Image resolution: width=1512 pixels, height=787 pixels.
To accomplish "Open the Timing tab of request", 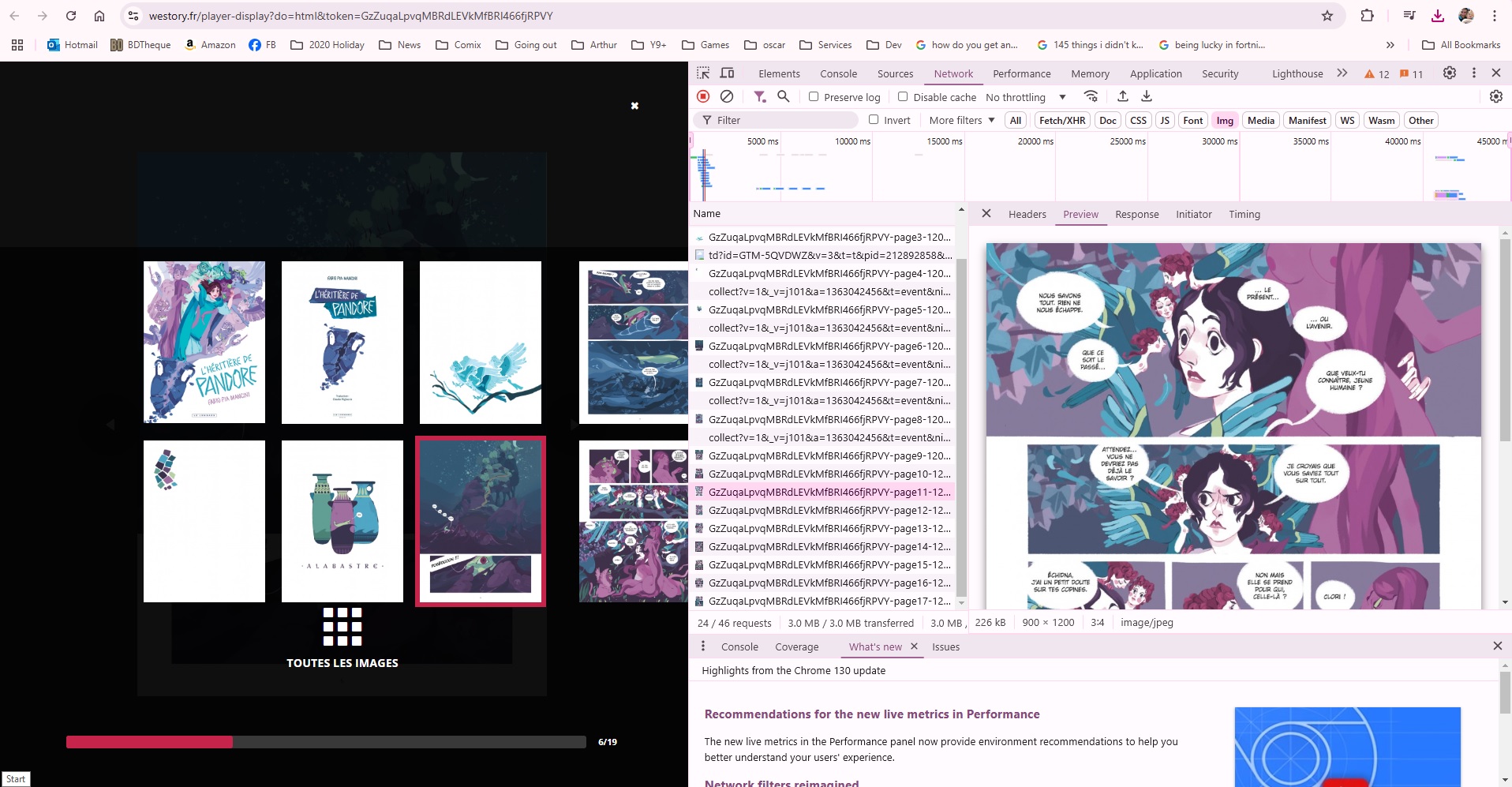I will [1244, 214].
